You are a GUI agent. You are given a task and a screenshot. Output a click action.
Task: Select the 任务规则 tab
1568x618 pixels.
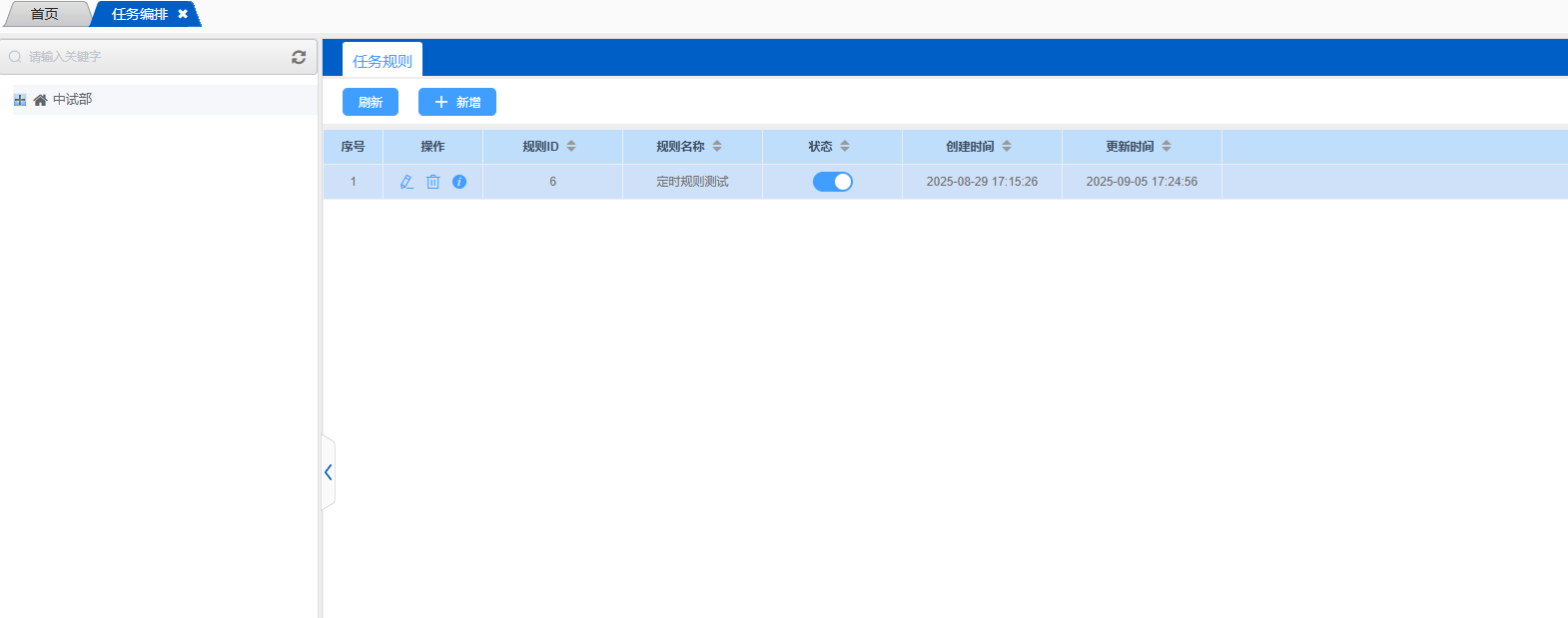point(382,61)
